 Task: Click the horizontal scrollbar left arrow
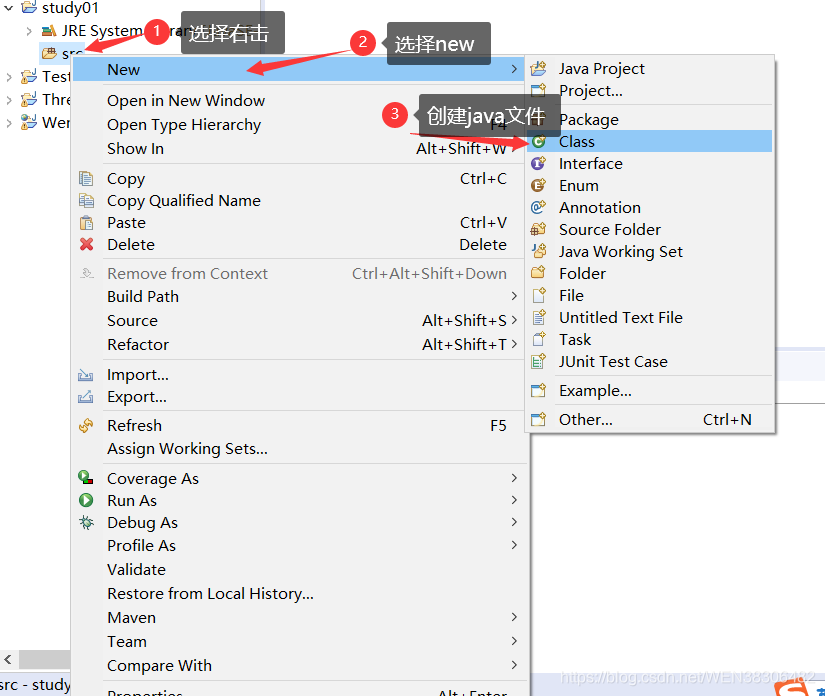pos(8,659)
